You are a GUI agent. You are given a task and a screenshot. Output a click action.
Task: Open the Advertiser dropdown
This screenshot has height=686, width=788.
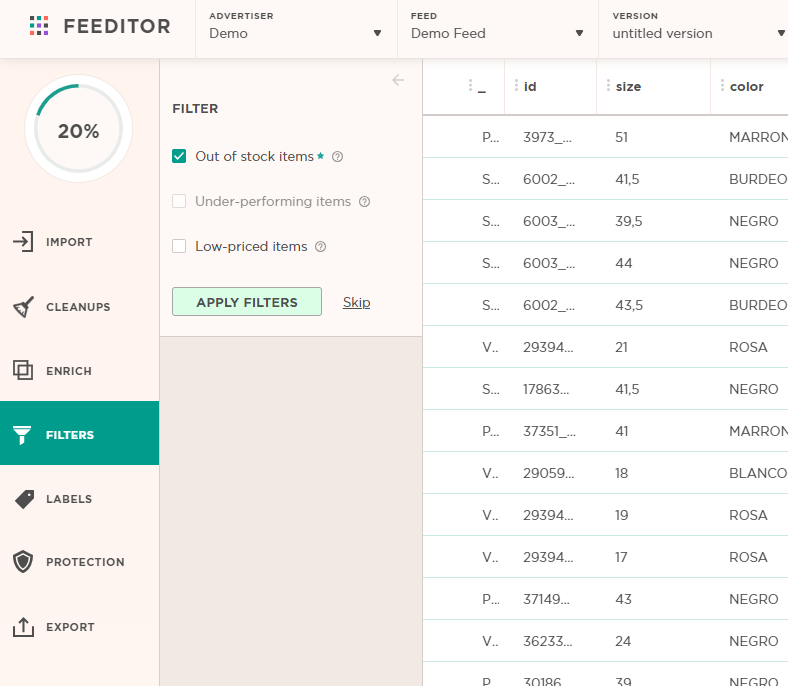(x=296, y=29)
